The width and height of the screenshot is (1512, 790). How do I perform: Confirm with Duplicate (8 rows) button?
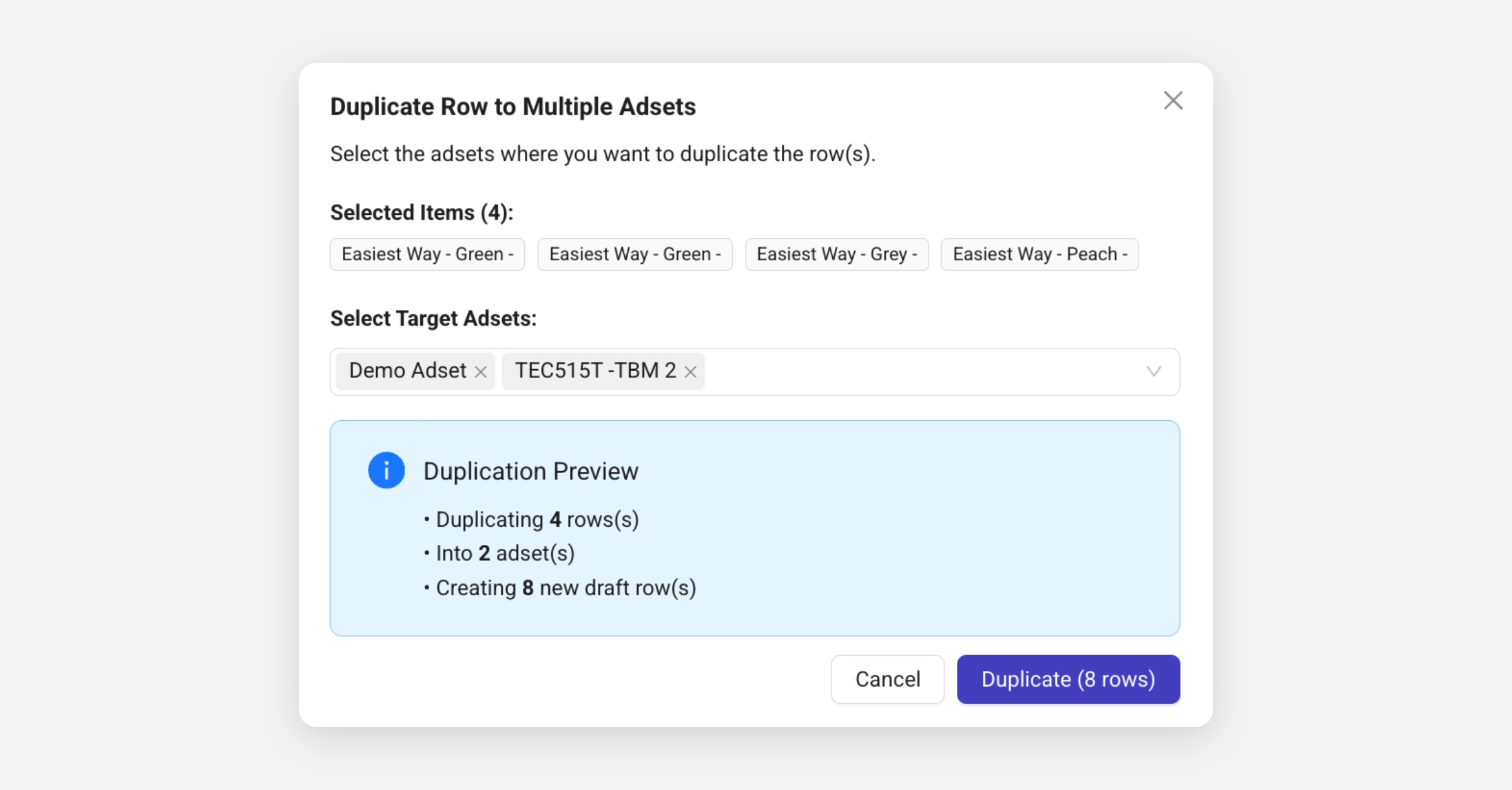(x=1068, y=679)
